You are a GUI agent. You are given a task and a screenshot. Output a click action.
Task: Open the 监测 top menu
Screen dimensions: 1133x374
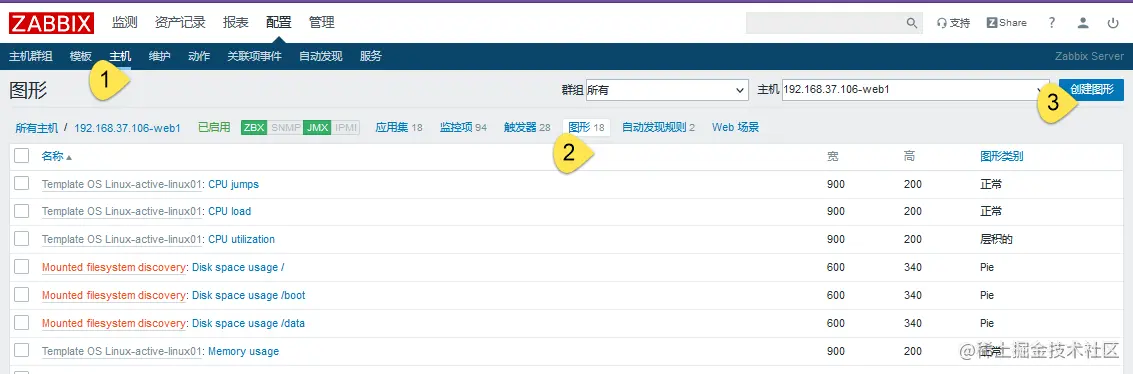124,22
